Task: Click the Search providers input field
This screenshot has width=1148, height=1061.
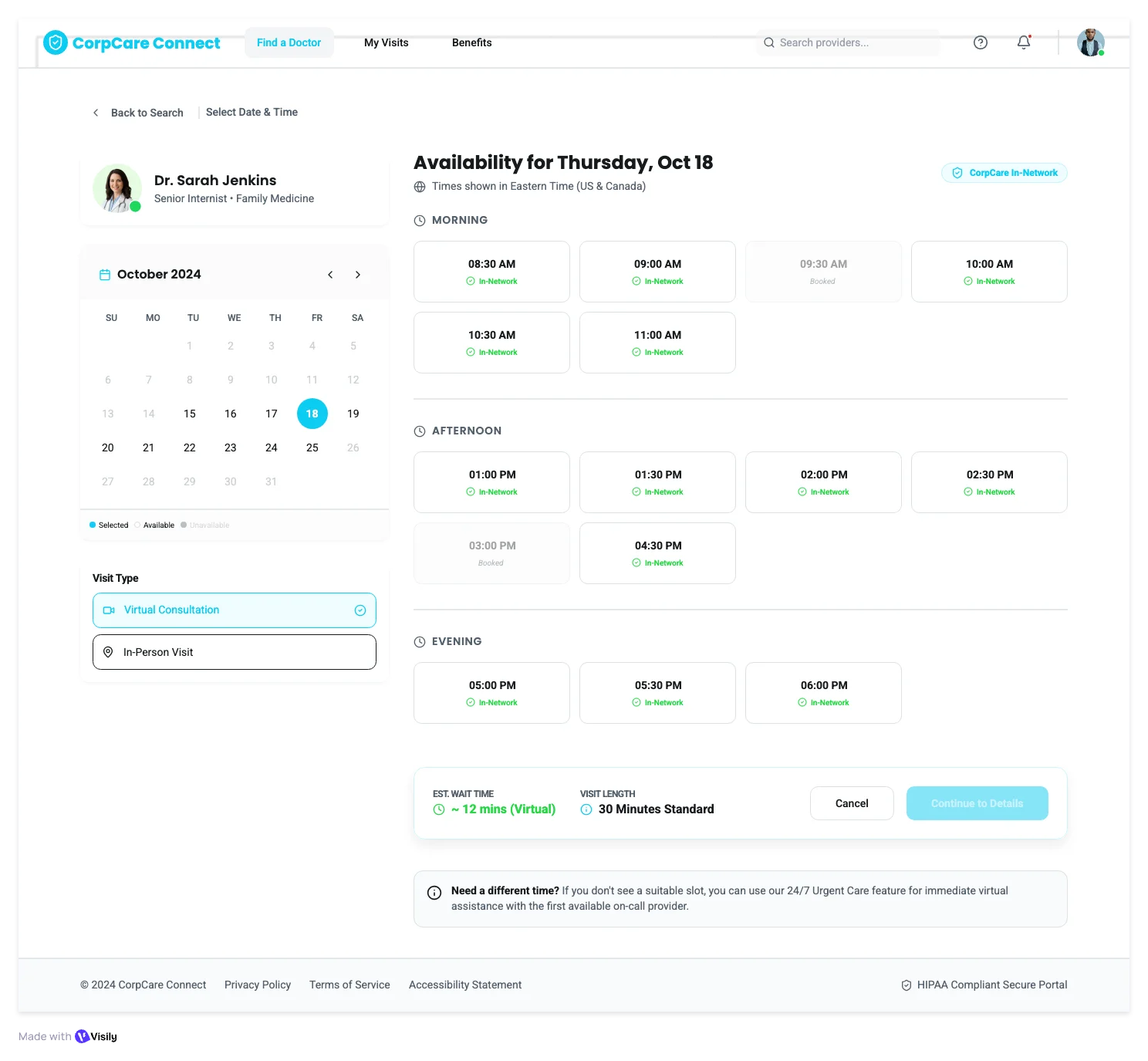Action: pos(847,42)
